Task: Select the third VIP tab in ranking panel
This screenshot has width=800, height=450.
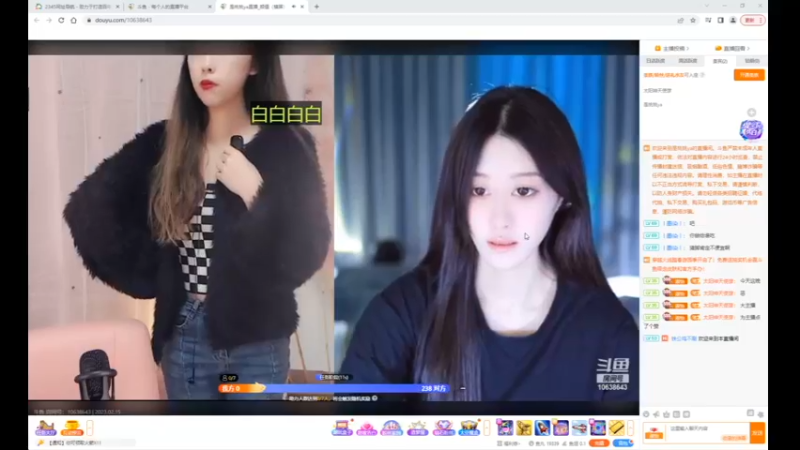Action: [719, 61]
